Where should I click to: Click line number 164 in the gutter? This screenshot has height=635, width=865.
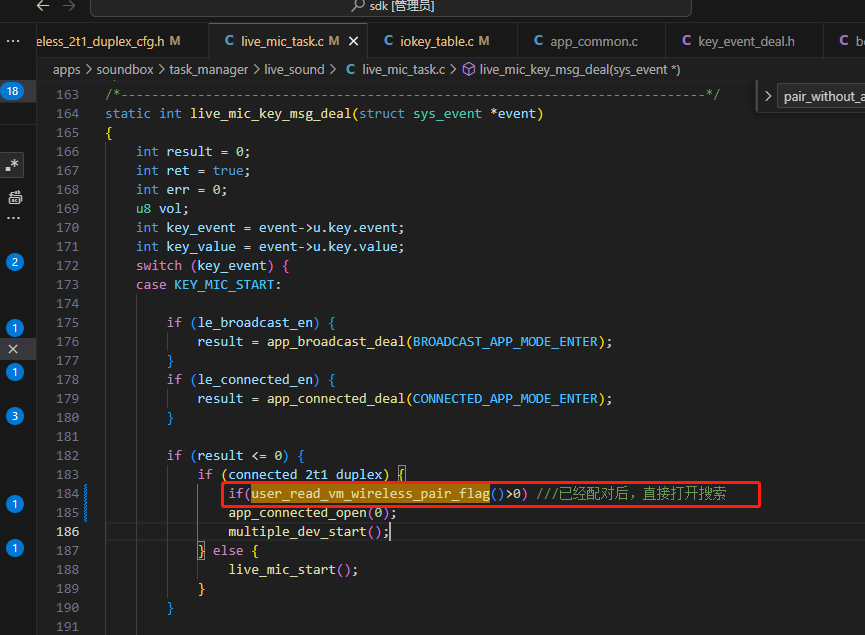67,114
